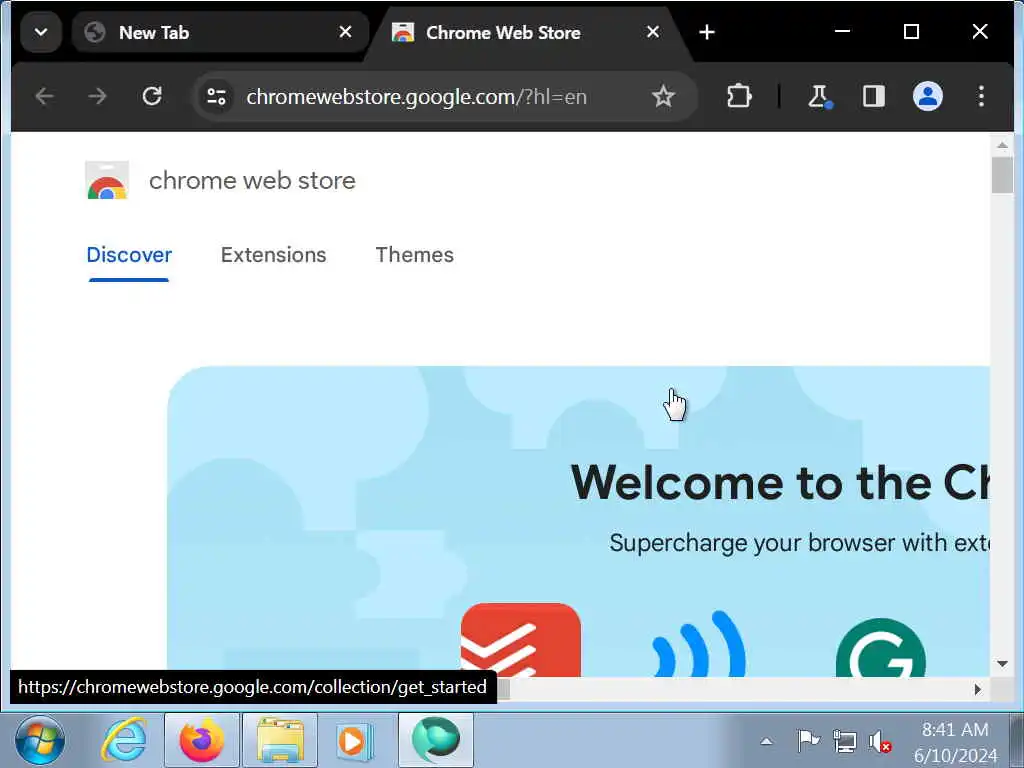
Task: Click the vertical scrollbar down arrow
Action: [1002, 664]
